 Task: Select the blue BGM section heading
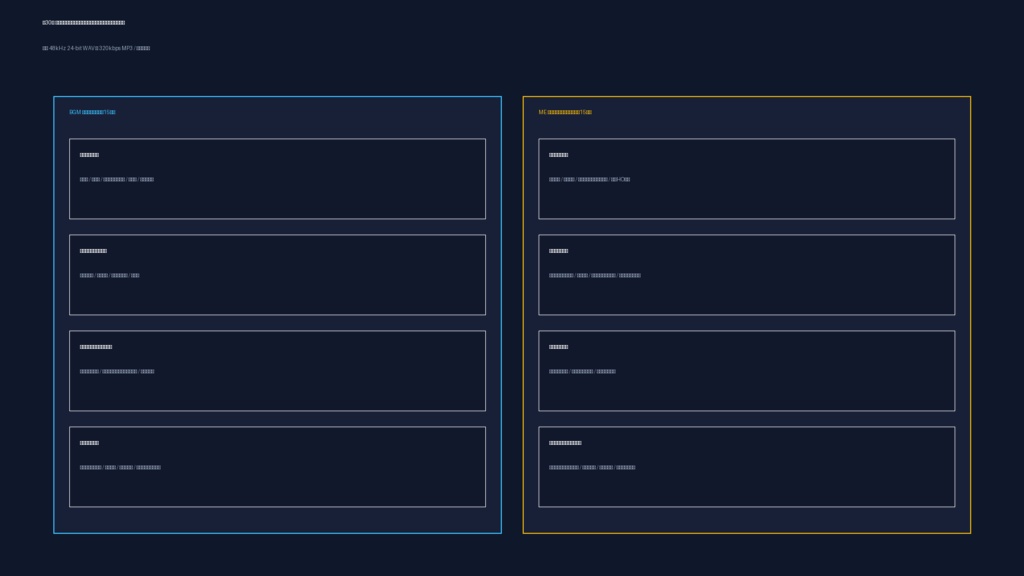(x=92, y=112)
